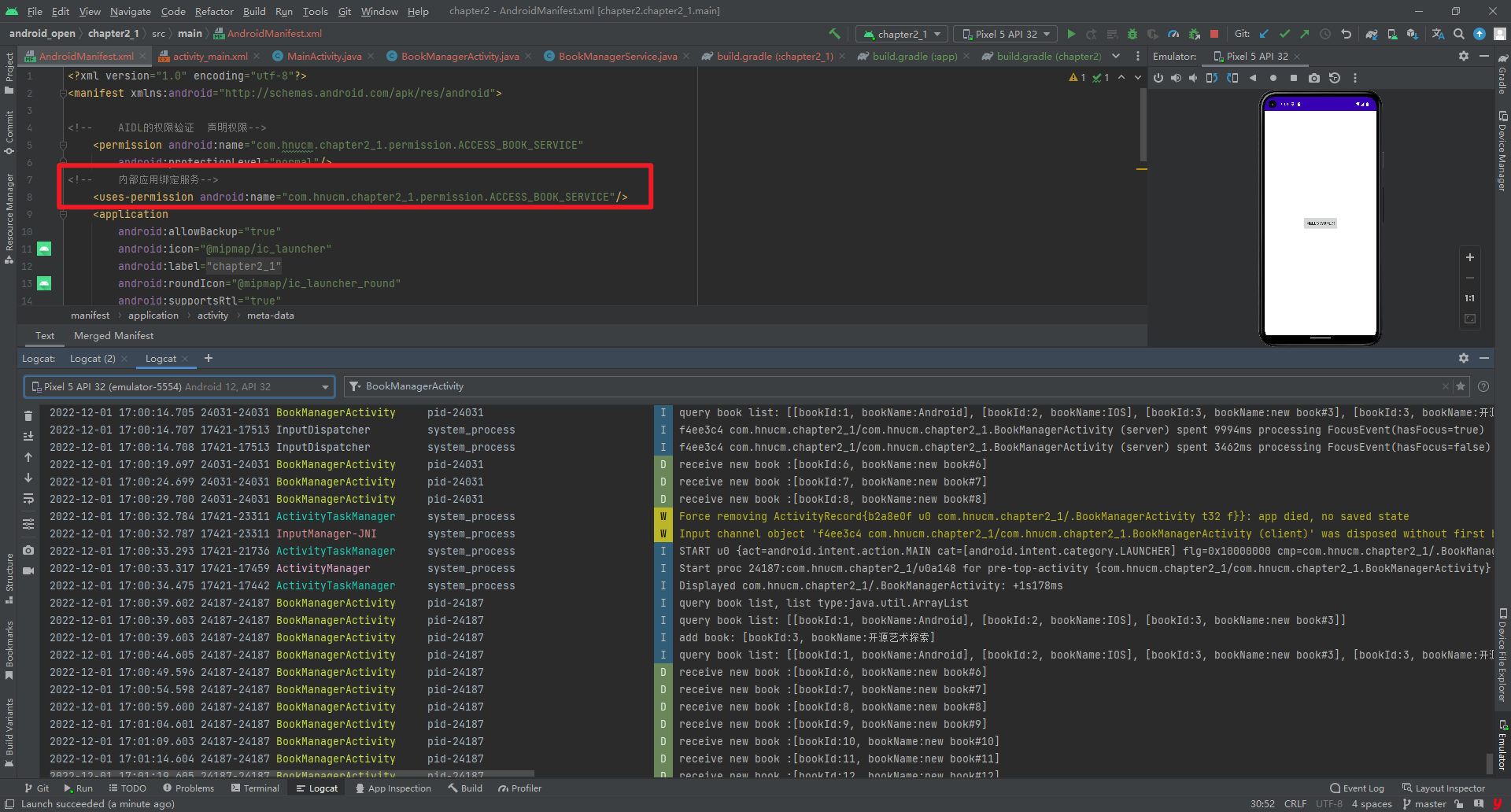Switch to MainActivity.java tab
The height and width of the screenshot is (812, 1511).
click(323, 56)
